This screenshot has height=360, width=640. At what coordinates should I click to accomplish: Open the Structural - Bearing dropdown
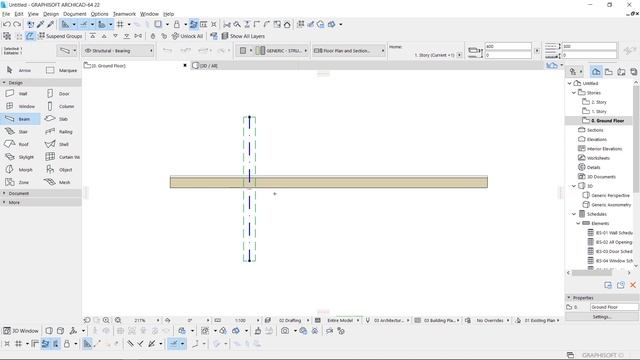(x=118, y=51)
